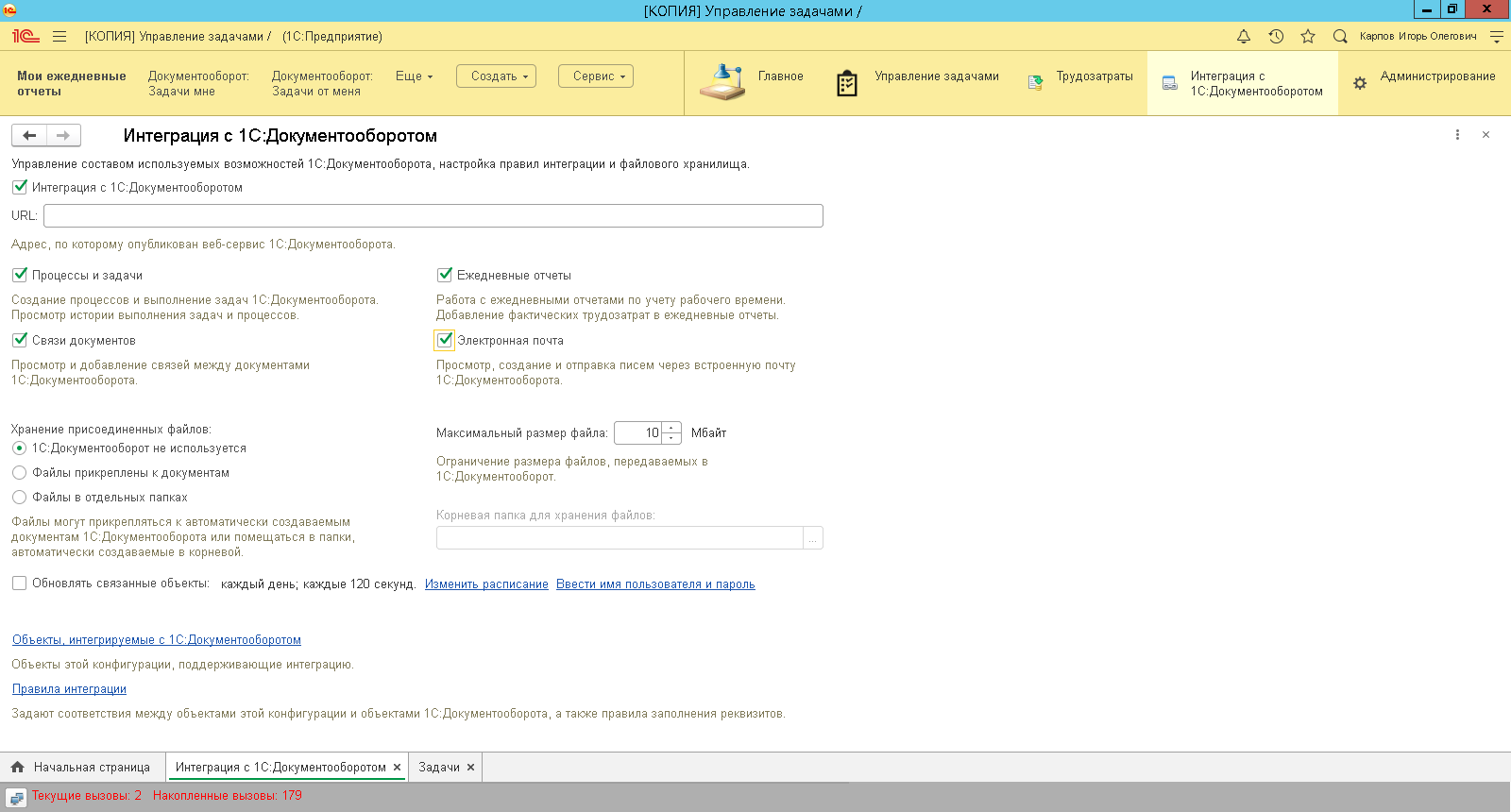Select Файлы в отдельных папках radio
Screen dimensions: 1511x812
coord(19,498)
